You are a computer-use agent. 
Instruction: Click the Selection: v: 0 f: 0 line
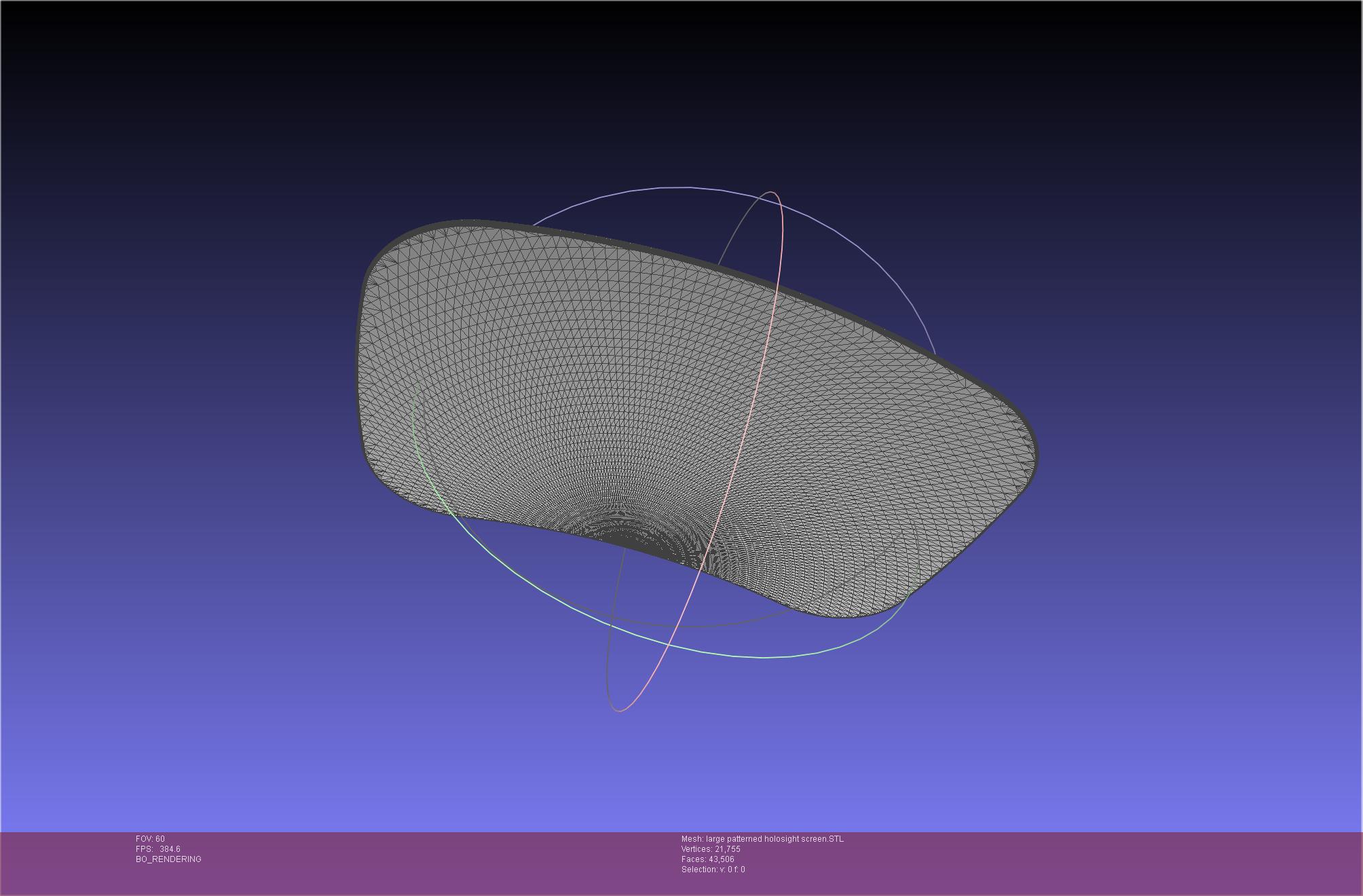[x=713, y=870]
